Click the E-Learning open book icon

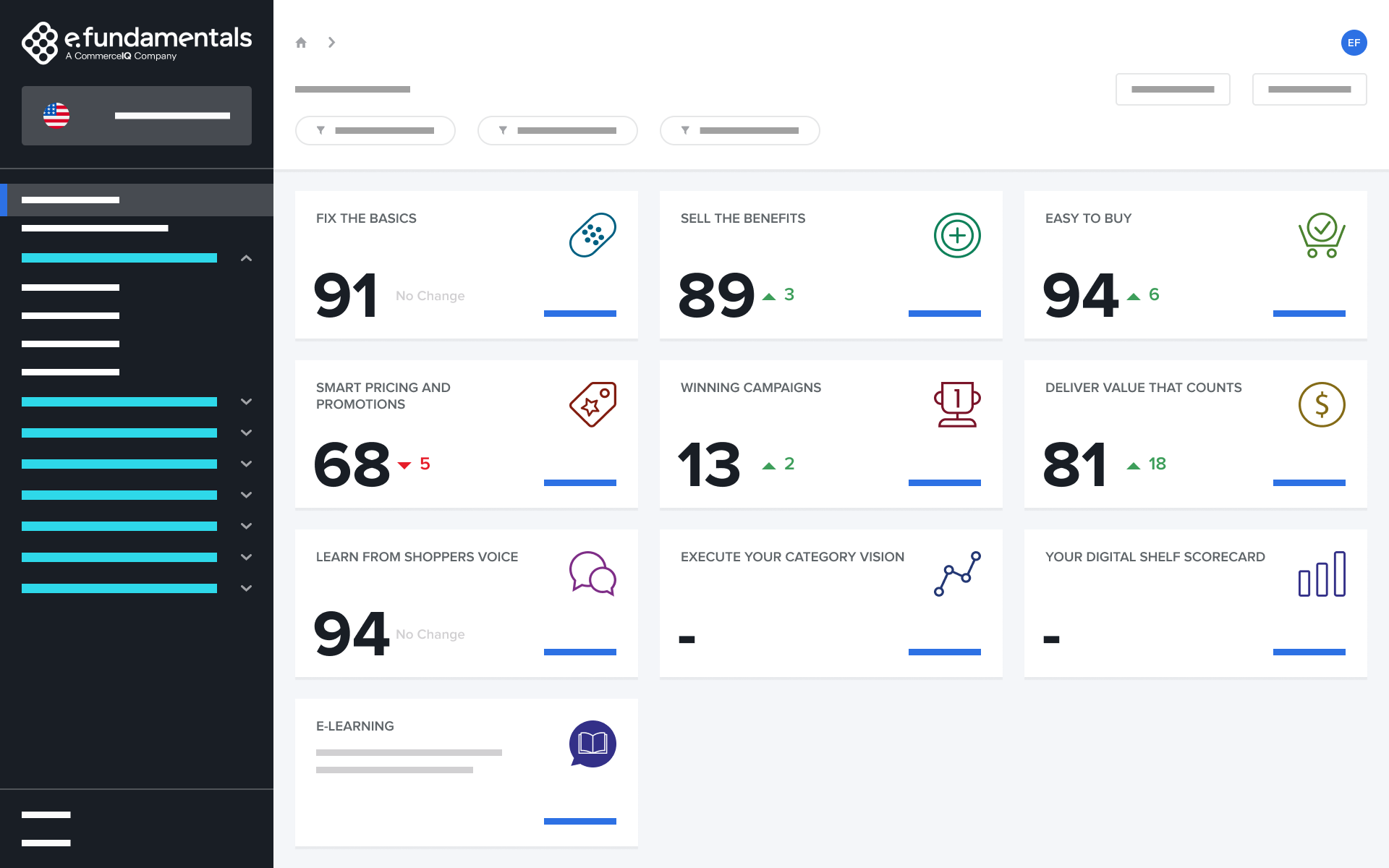(593, 744)
